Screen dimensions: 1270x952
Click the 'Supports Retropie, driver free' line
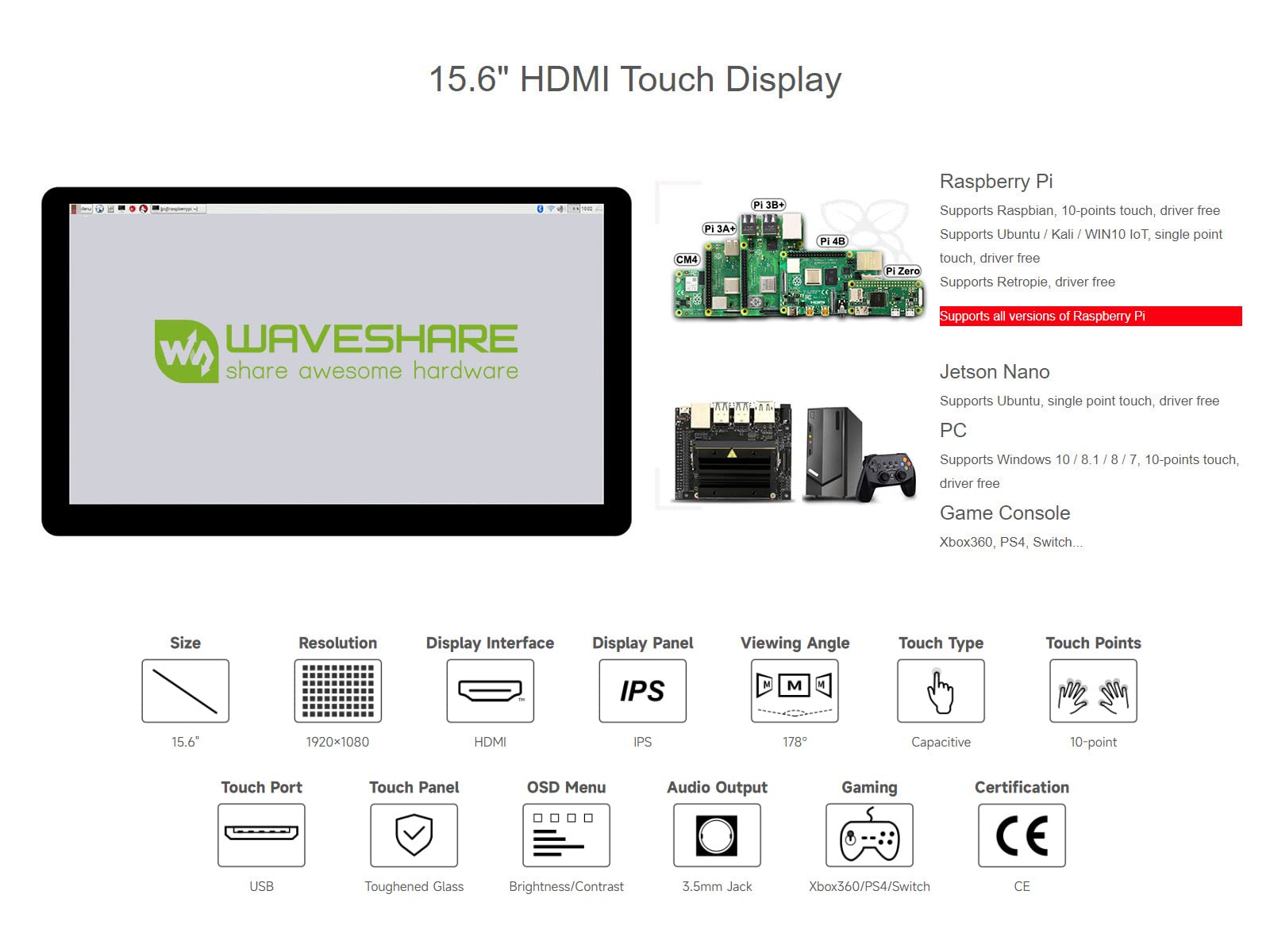point(1027,282)
